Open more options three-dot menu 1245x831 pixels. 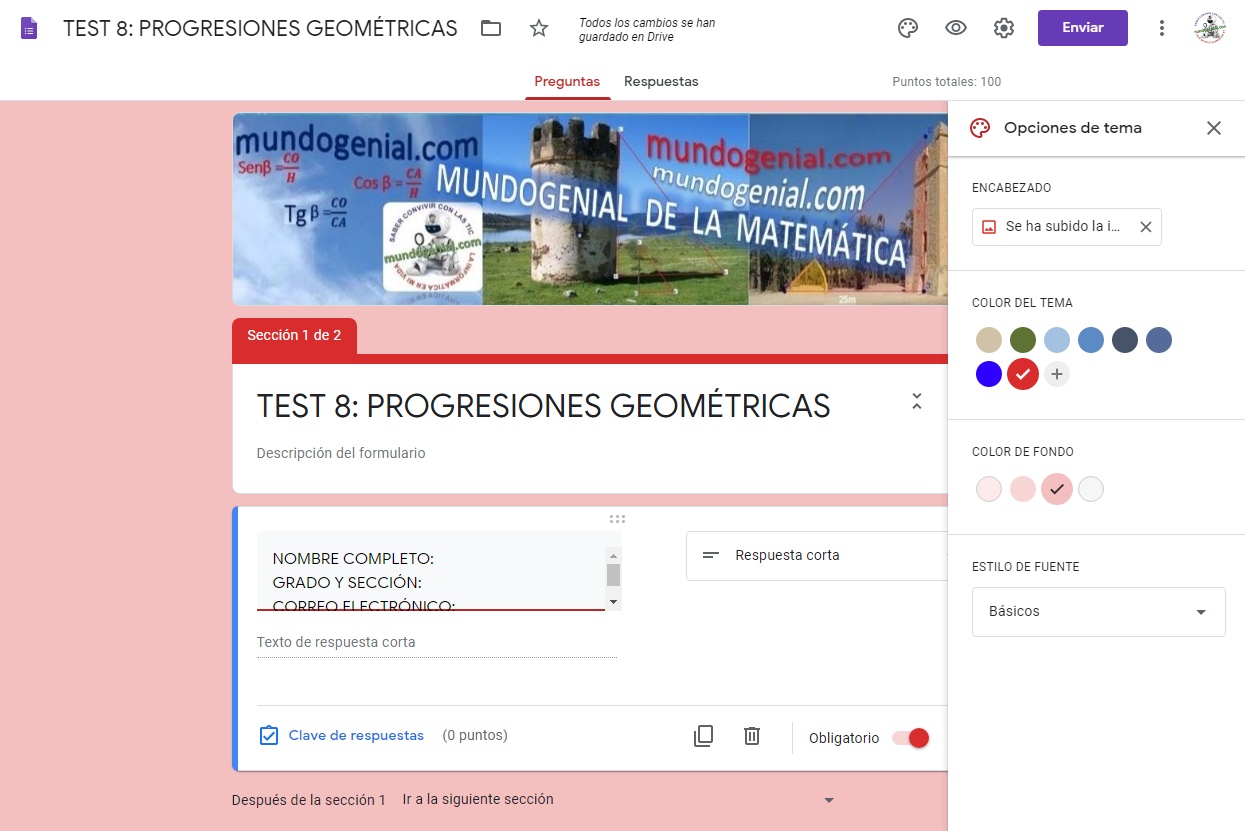[x=1162, y=28]
